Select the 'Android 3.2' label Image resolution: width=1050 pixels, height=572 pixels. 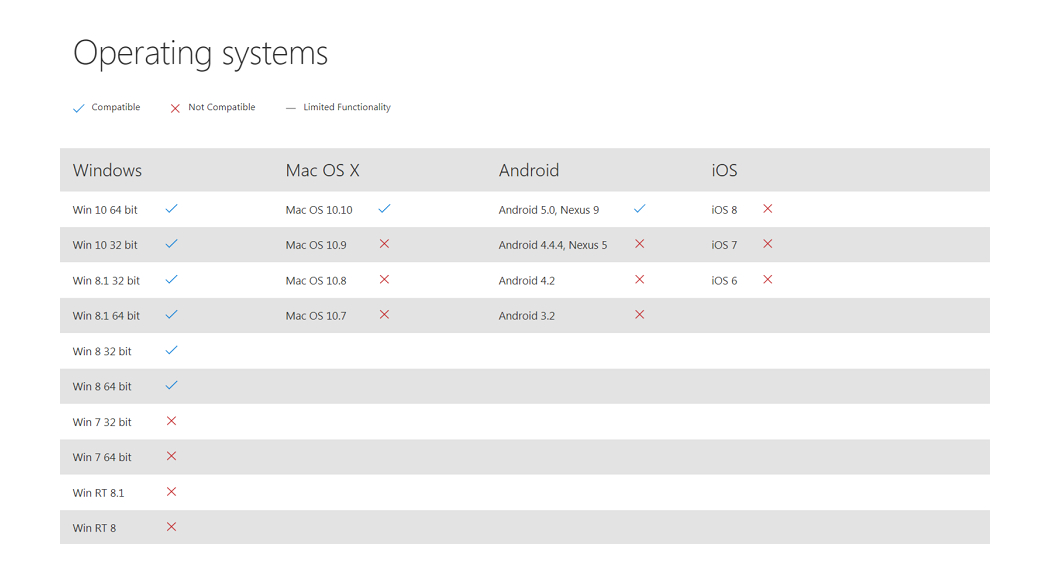click(x=527, y=315)
